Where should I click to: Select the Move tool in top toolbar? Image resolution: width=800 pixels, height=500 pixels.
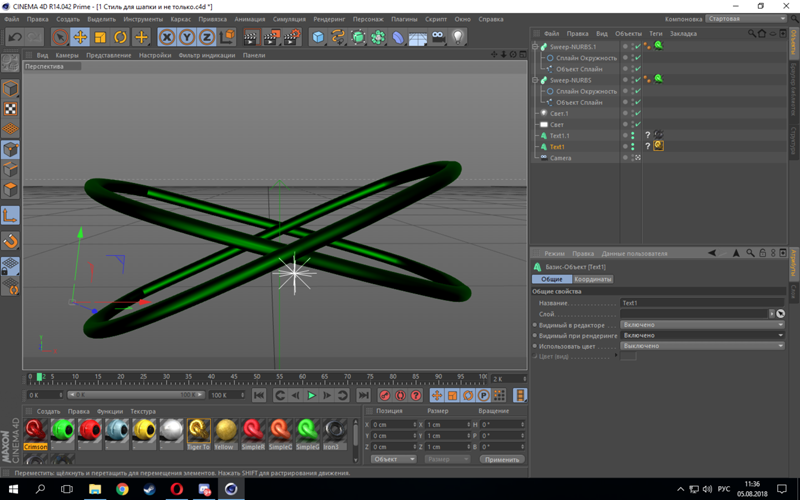[80, 37]
